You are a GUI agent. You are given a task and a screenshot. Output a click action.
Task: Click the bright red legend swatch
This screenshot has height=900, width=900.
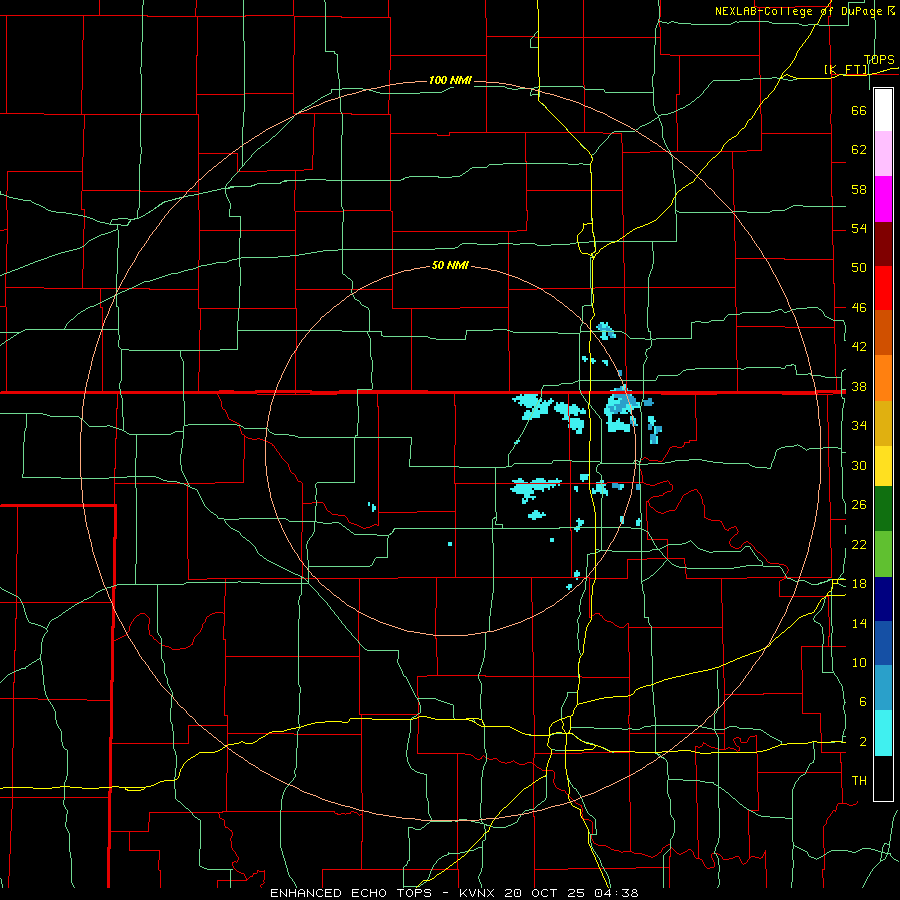883,288
